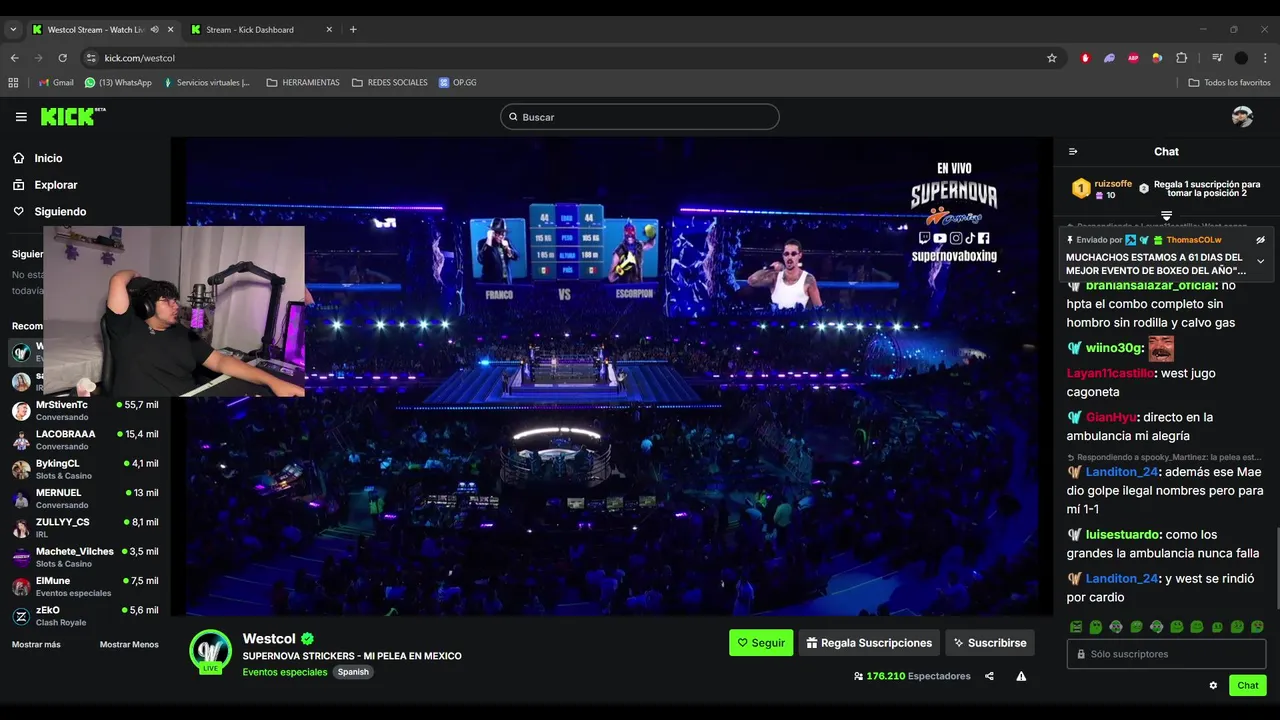Click the green Chat send button

click(1247, 685)
